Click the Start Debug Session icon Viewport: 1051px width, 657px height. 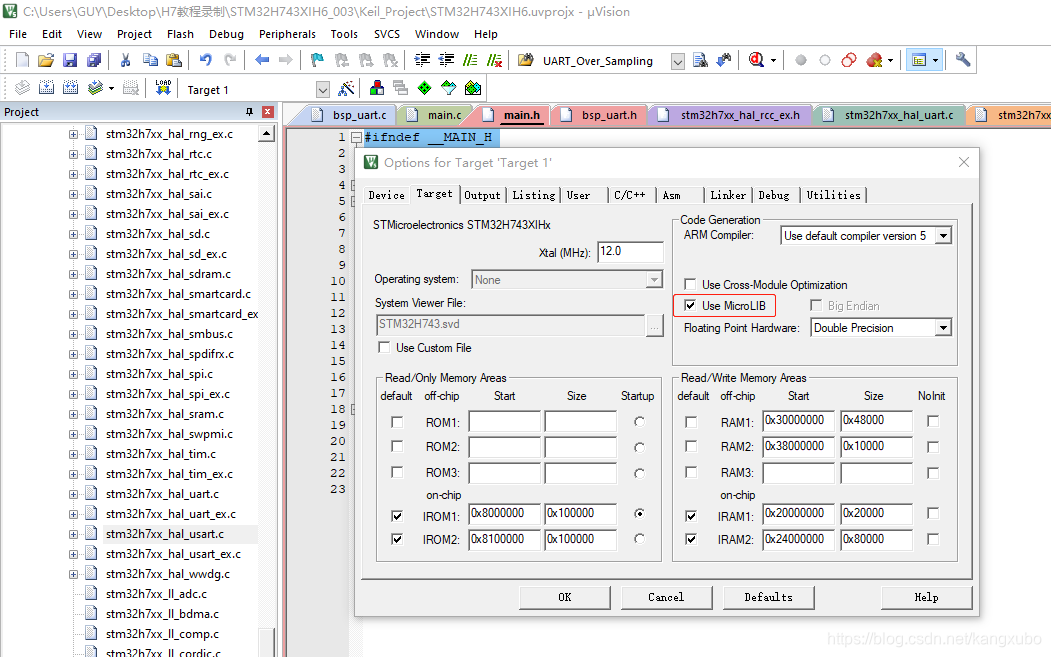pyautogui.click(x=757, y=60)
